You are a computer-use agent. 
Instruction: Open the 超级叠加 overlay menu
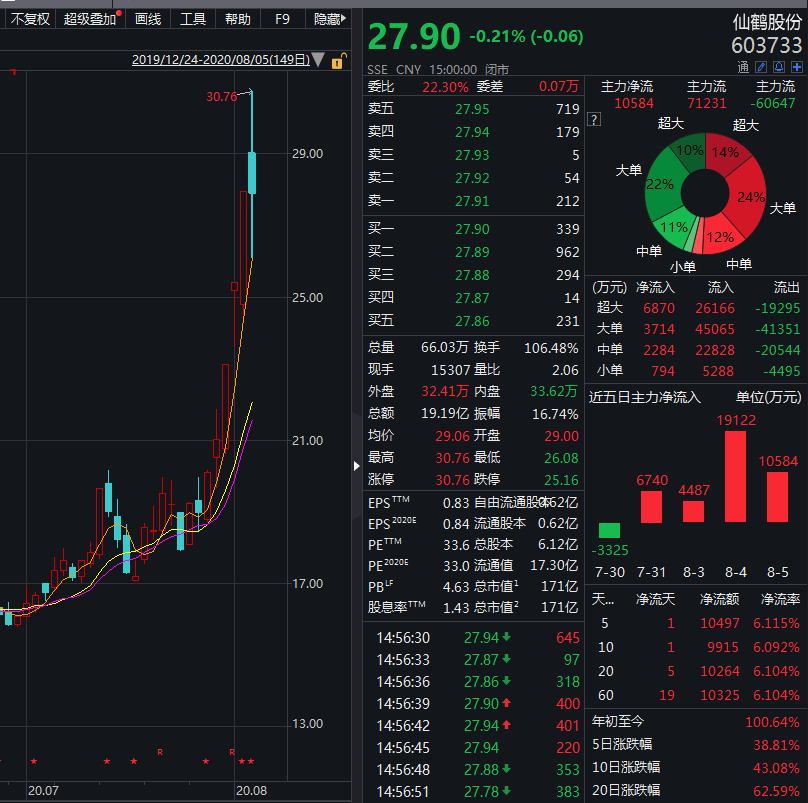click(x=90, y=18)
